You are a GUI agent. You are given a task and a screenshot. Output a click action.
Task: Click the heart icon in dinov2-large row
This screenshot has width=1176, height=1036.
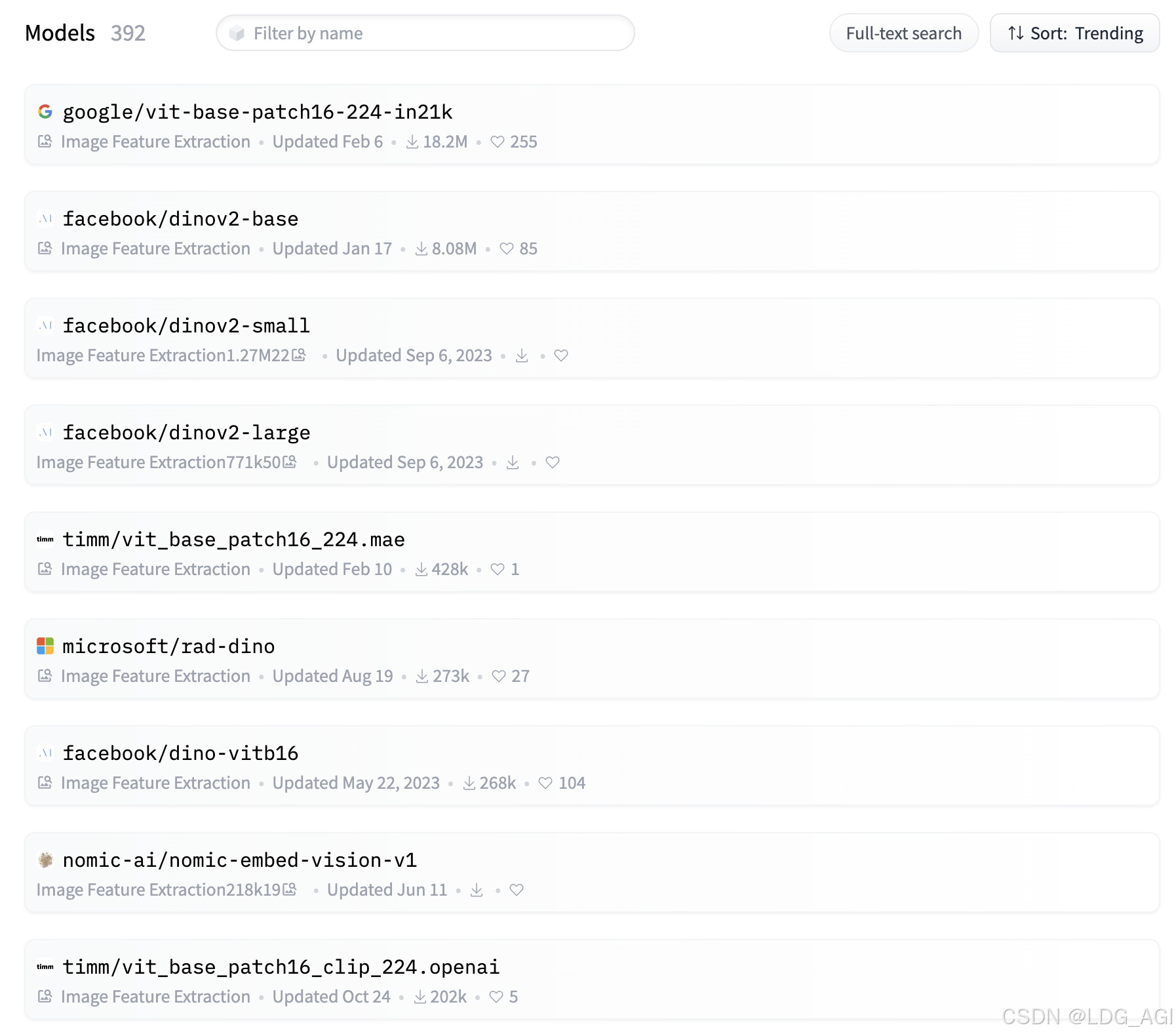(553, 462)
